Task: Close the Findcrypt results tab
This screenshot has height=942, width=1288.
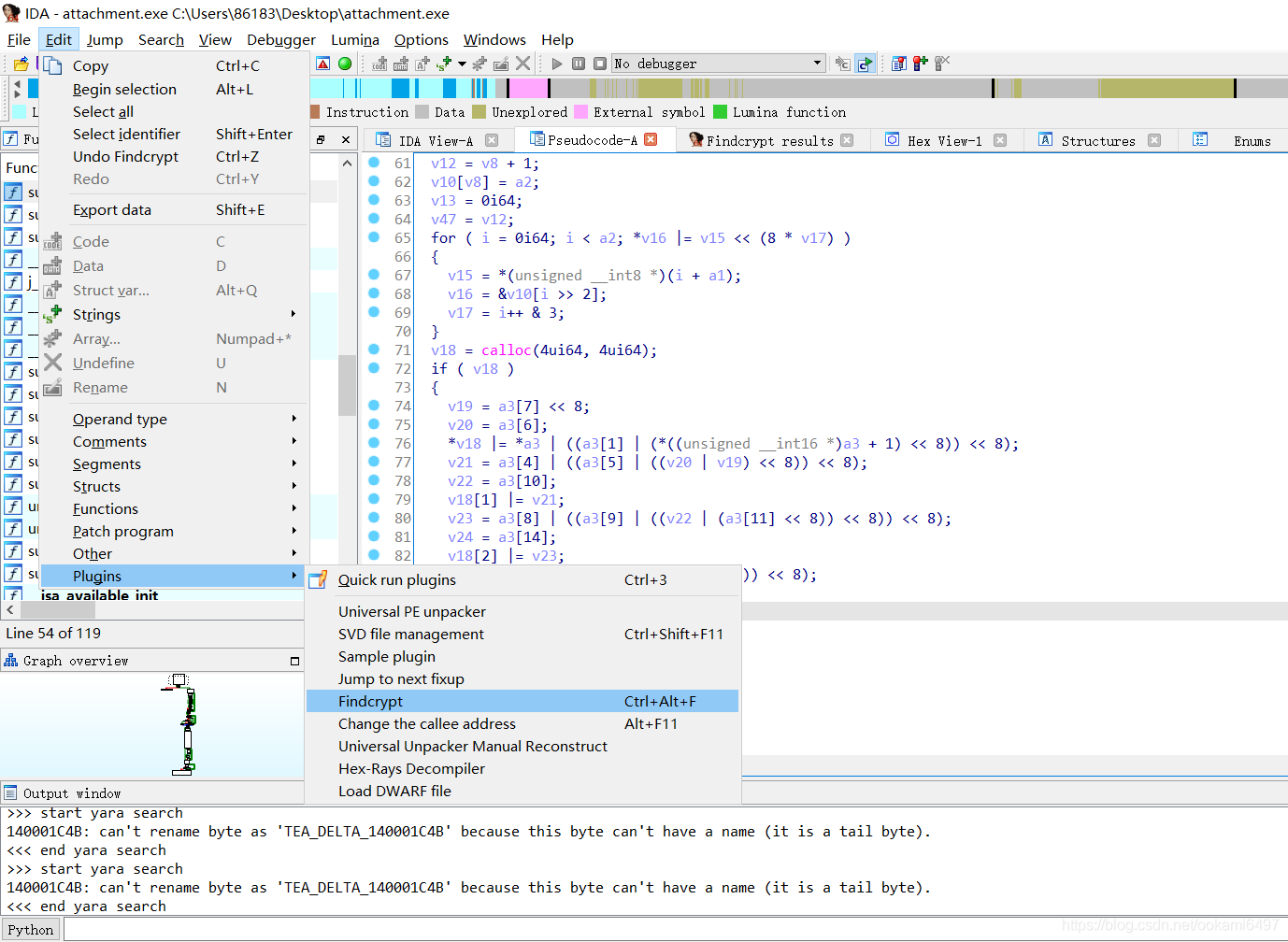Action: [847, 140]
